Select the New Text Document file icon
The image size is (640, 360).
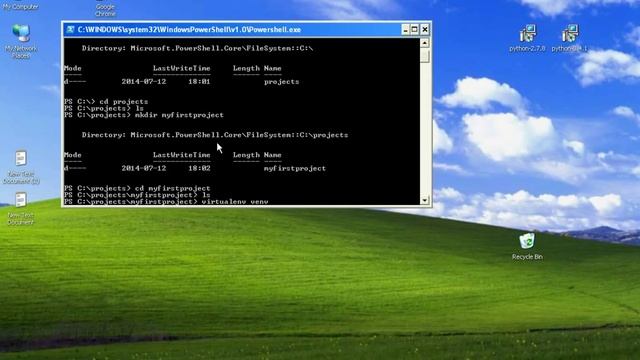tap(20, 209)
